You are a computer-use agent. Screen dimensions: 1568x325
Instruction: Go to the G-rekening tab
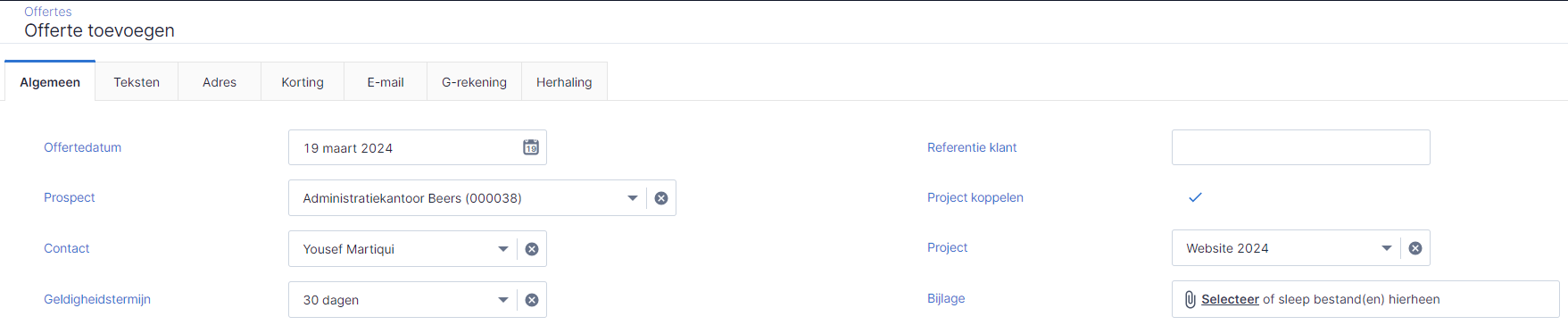point(474,81)
